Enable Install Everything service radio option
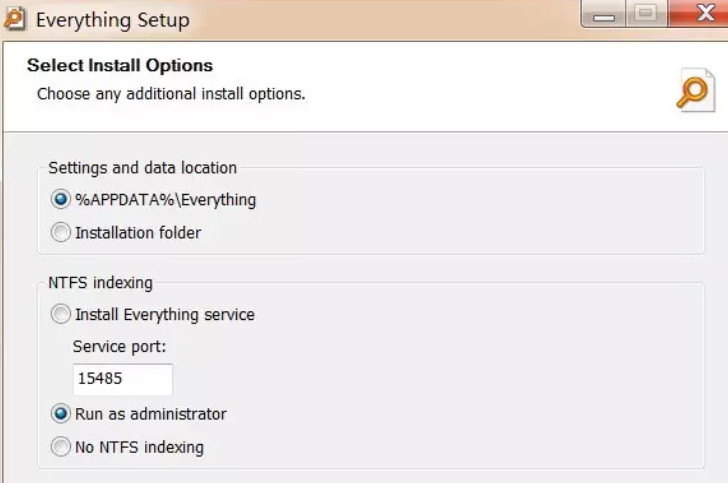The height and width of the screenshot is (483, 728). click(x=60, y=314)
